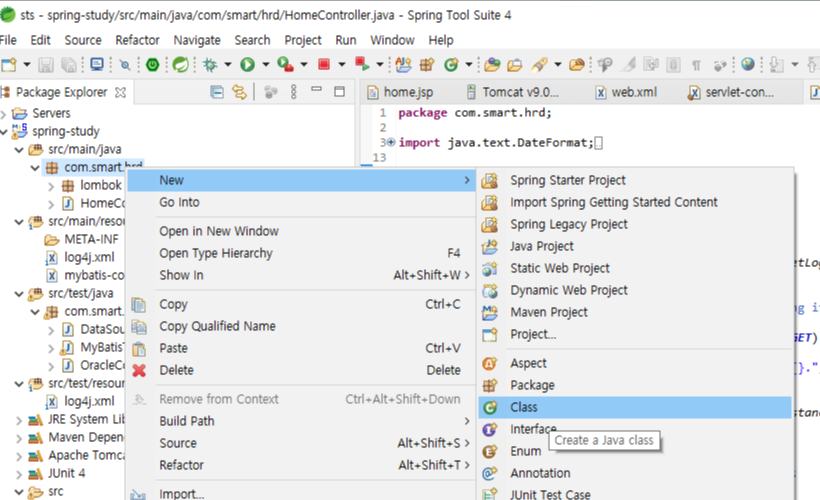Select Annotation in New submenu
Viewport: 820px width, 500px height.
point(635,473)
